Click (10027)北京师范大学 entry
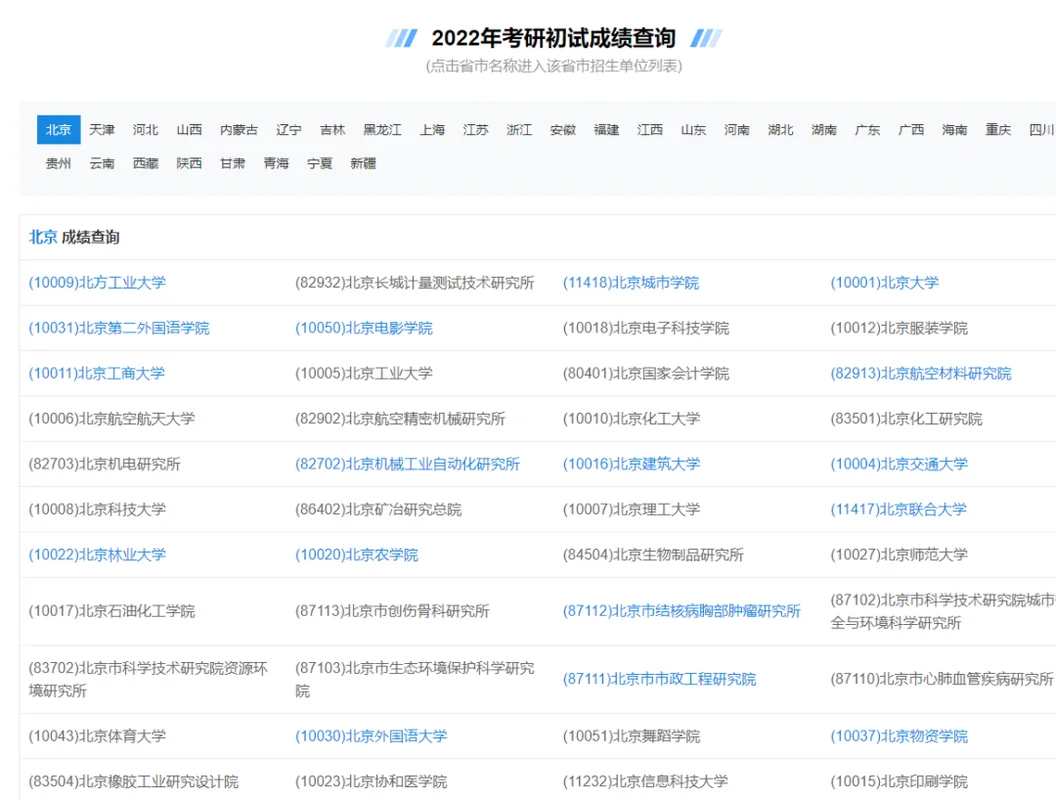This screenshot has width=1056, height=800. [x=899, y=555]
